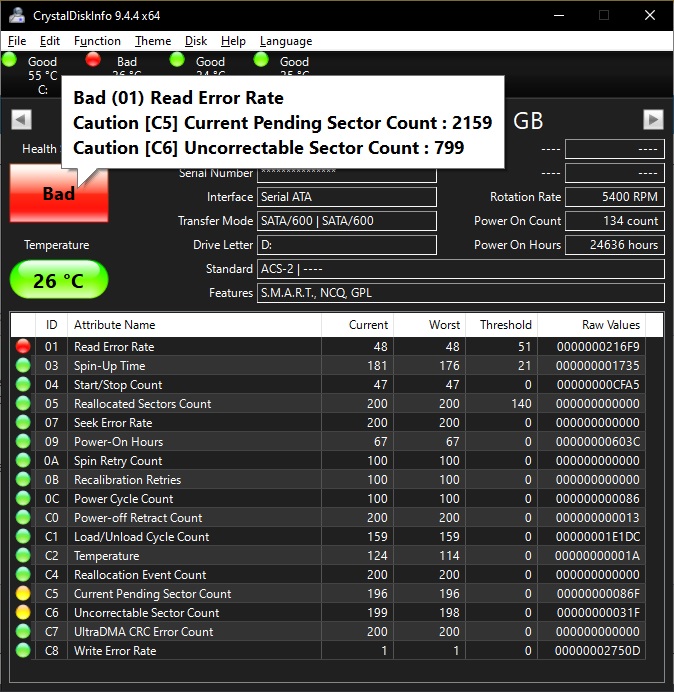Click green status icon for Reallocation Event Count
Viewport: 674px width, 692px height.
click(23, 574)
